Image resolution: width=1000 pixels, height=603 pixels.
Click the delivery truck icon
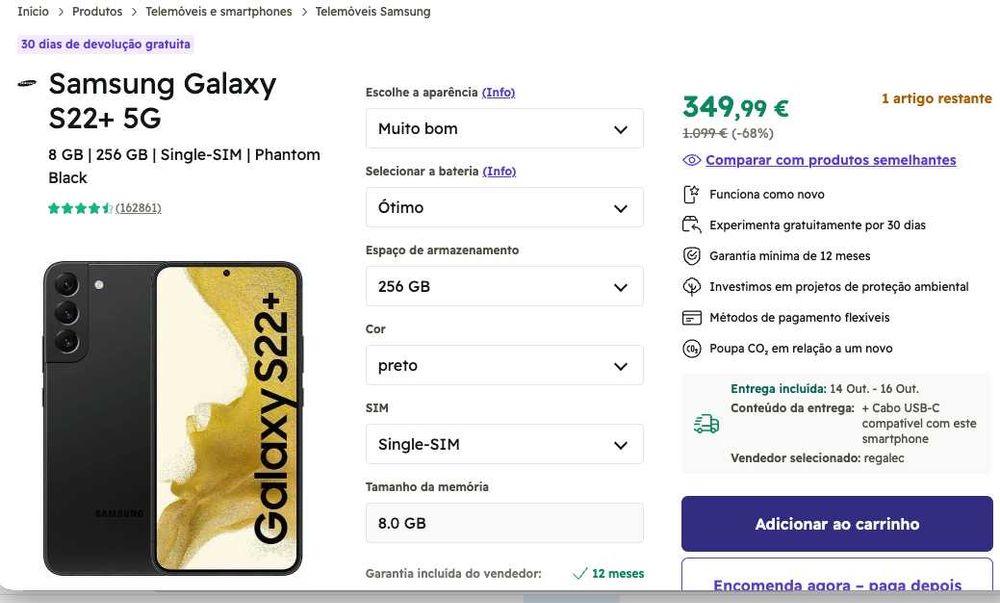706,424
